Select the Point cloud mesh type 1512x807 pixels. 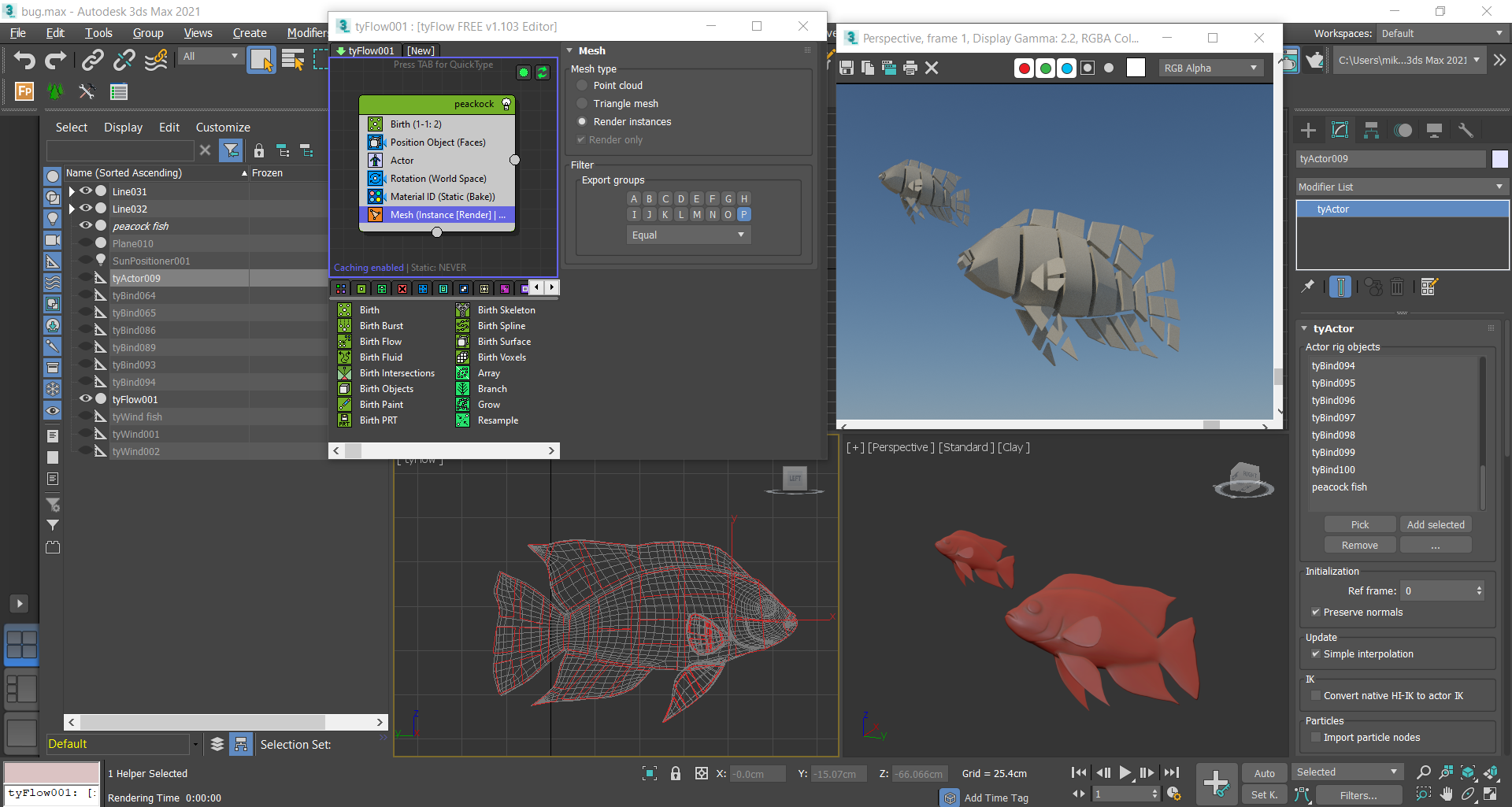pyautogui.click(x=582, y=86)
